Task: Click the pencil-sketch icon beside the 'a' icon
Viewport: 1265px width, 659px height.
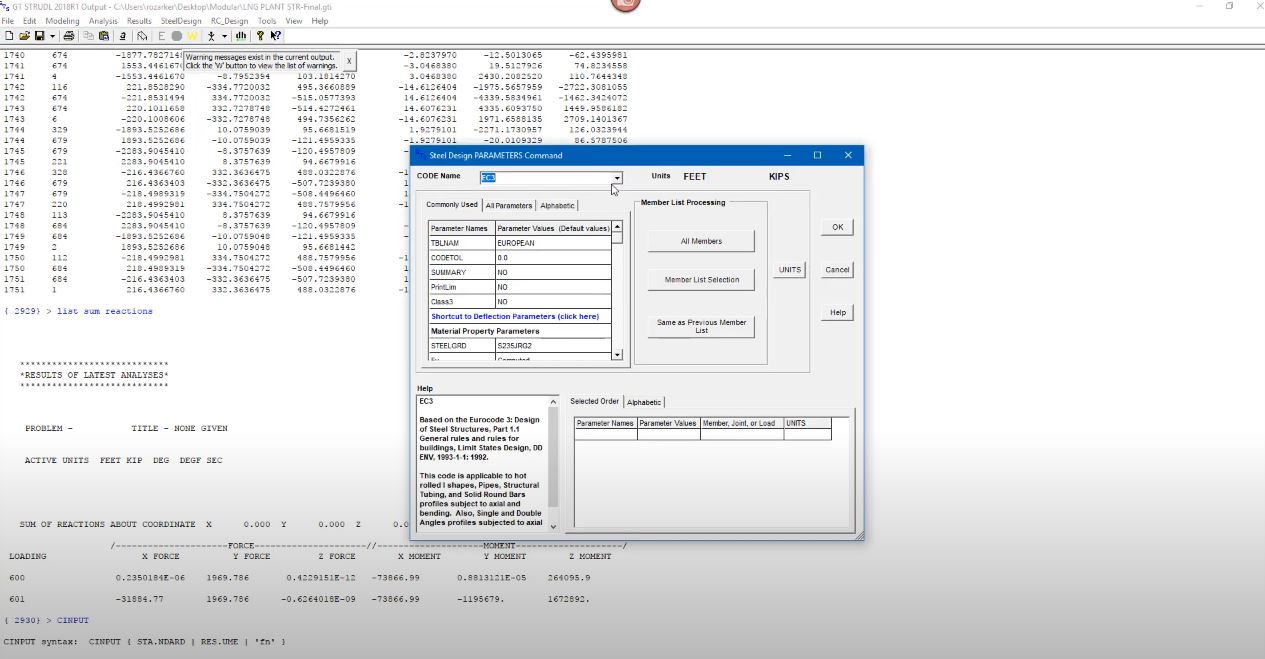Action: tap(142, 36)
